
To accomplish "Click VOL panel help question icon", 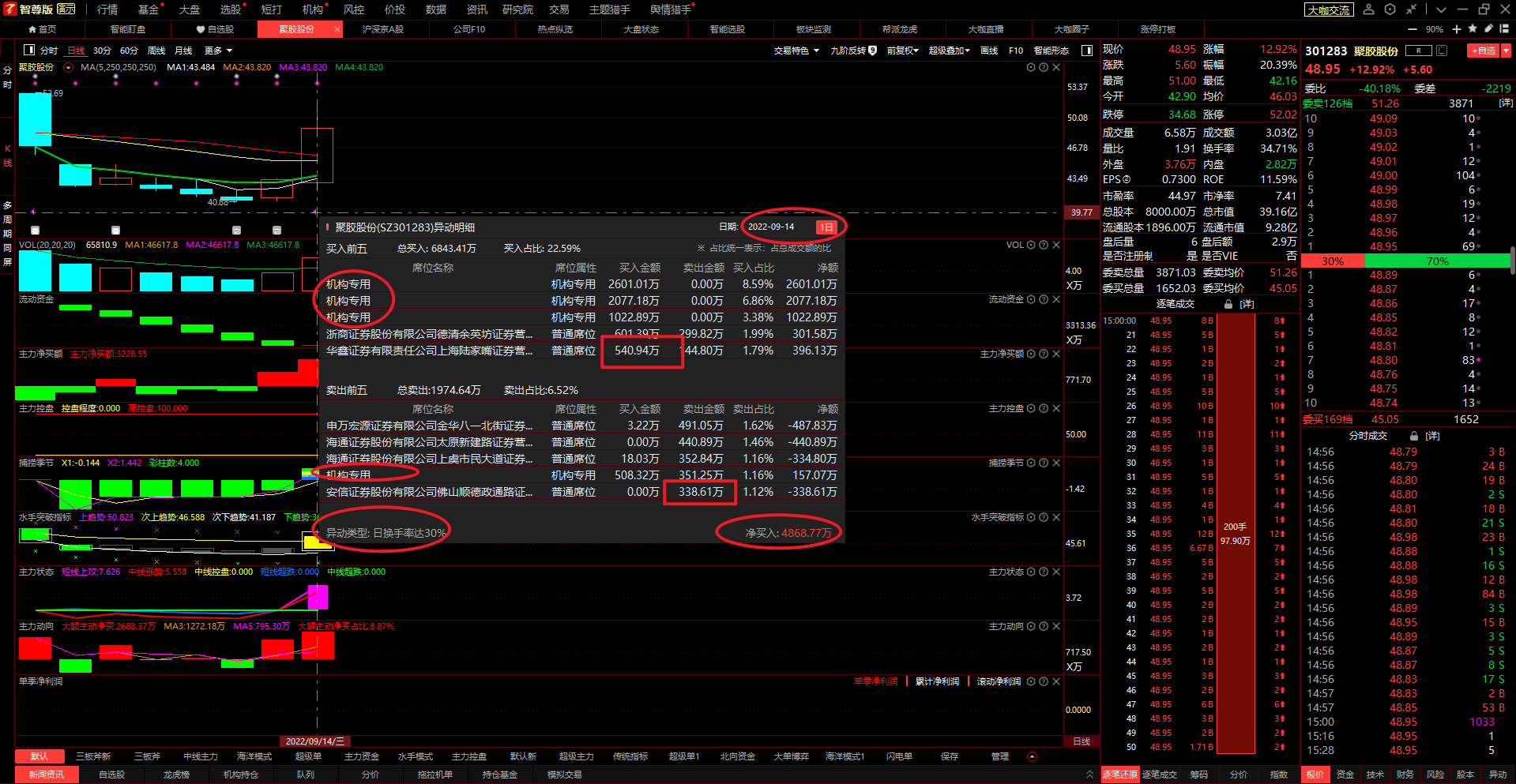I will tap(1044, 245).
